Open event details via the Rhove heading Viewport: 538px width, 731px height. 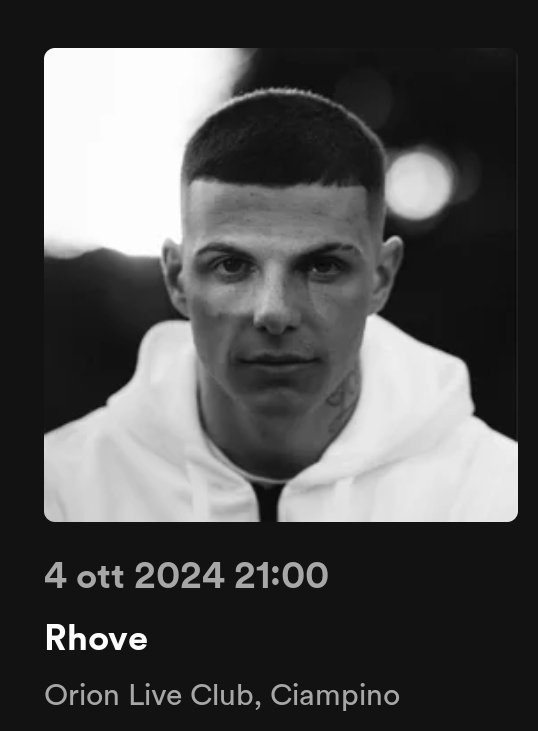[x=96, y=638]
